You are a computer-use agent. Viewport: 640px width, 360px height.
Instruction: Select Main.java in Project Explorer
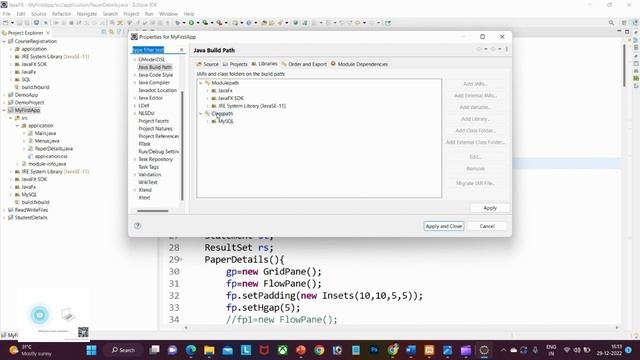(x=45, y=133)
